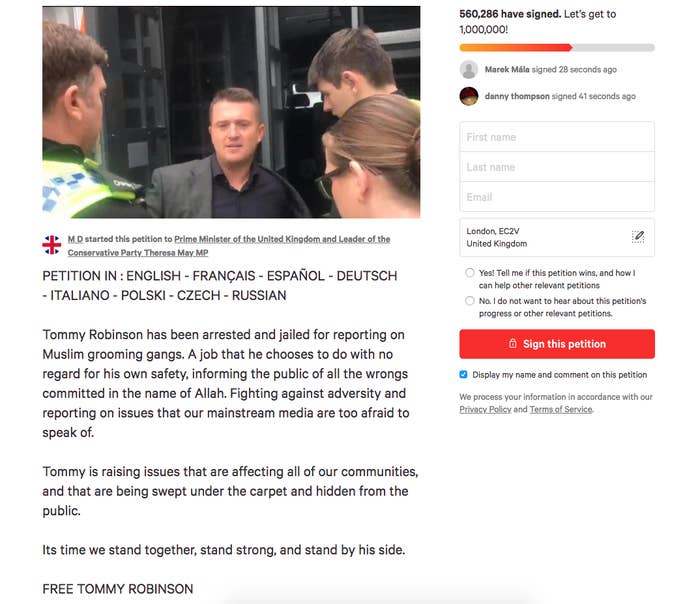Select 'No. I do not want to hear' option

pos(470,301)
